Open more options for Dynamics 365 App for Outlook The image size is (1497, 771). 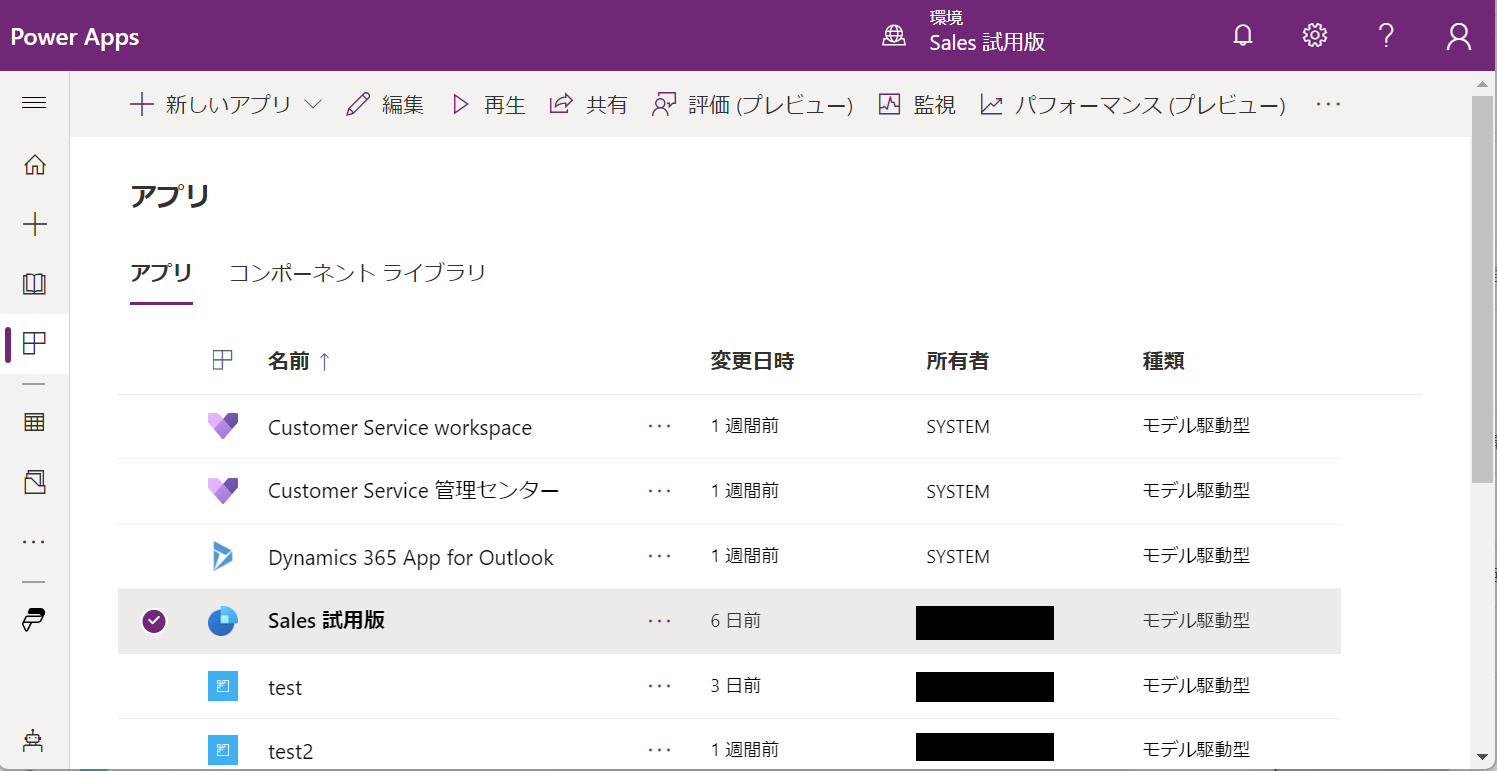point(659,556)
